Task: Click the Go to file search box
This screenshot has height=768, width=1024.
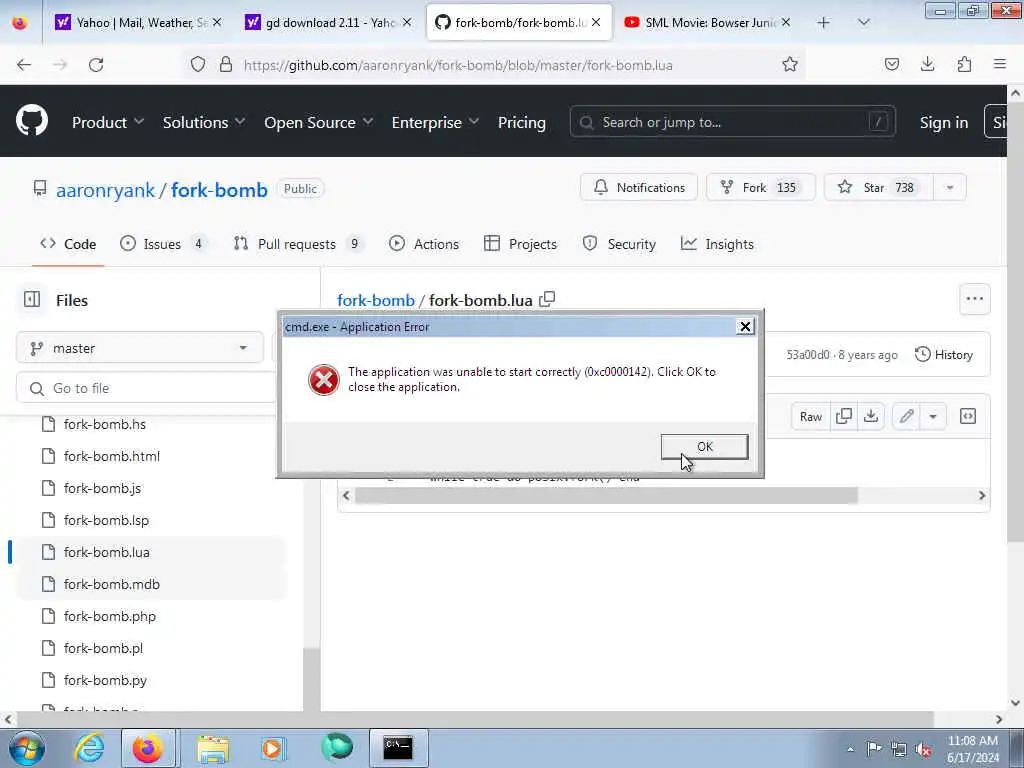Action: pyautogui.click(x=148, y=389)
